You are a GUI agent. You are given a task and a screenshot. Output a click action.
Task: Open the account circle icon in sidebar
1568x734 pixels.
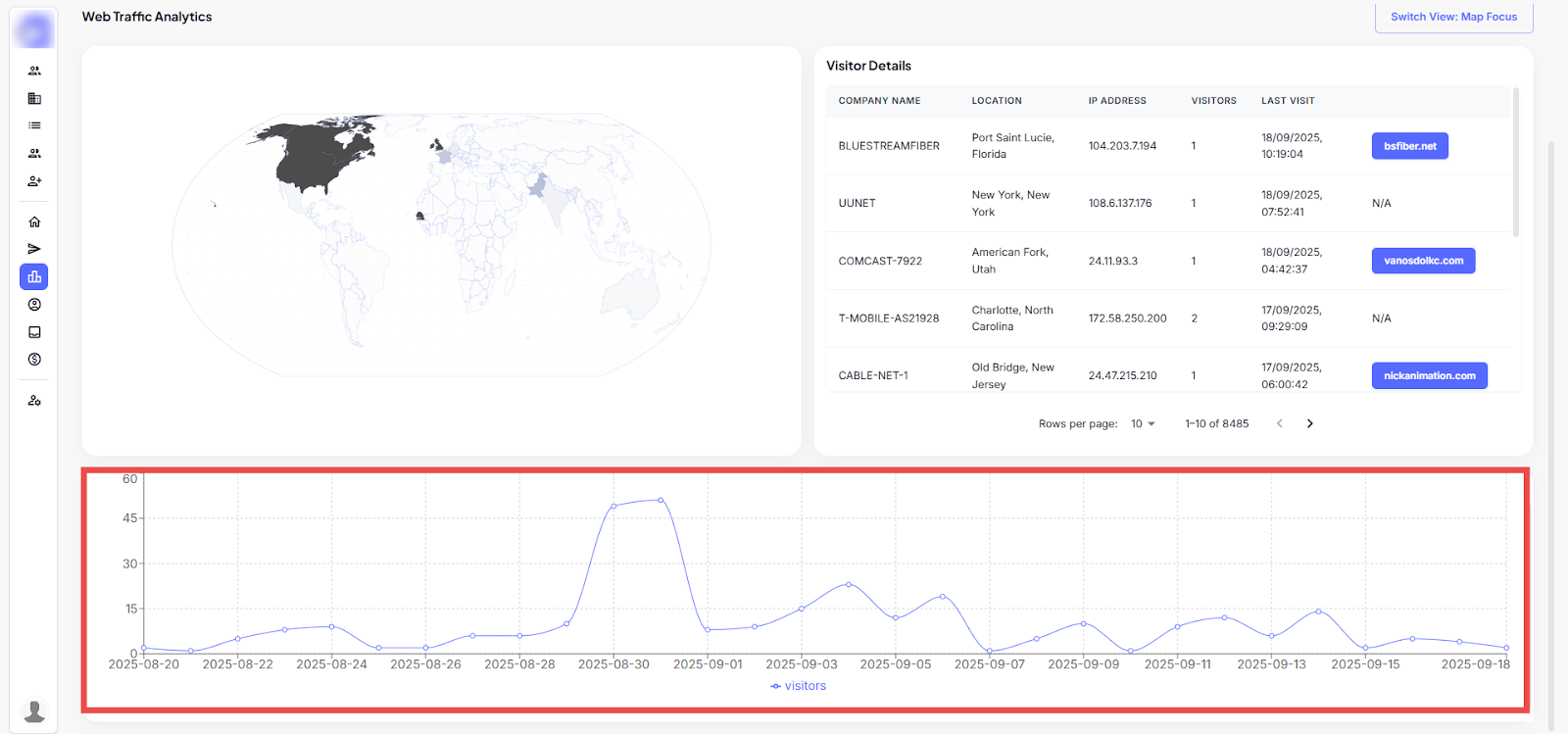[34, 305]
